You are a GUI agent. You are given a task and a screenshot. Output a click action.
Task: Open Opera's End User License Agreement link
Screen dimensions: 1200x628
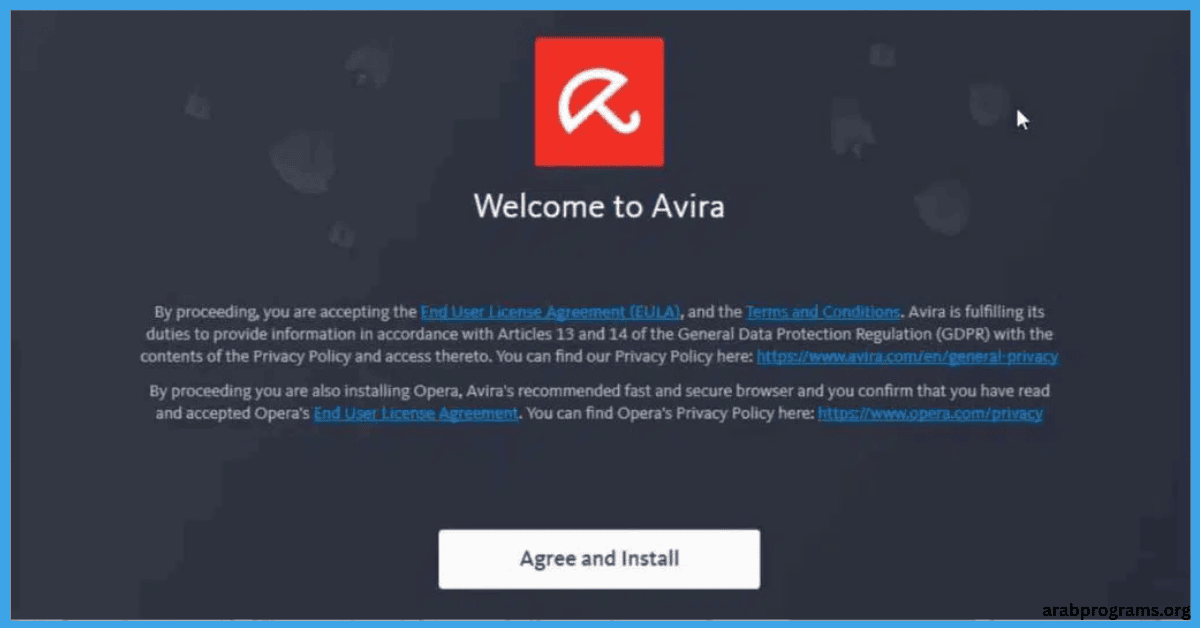point(416,413)
